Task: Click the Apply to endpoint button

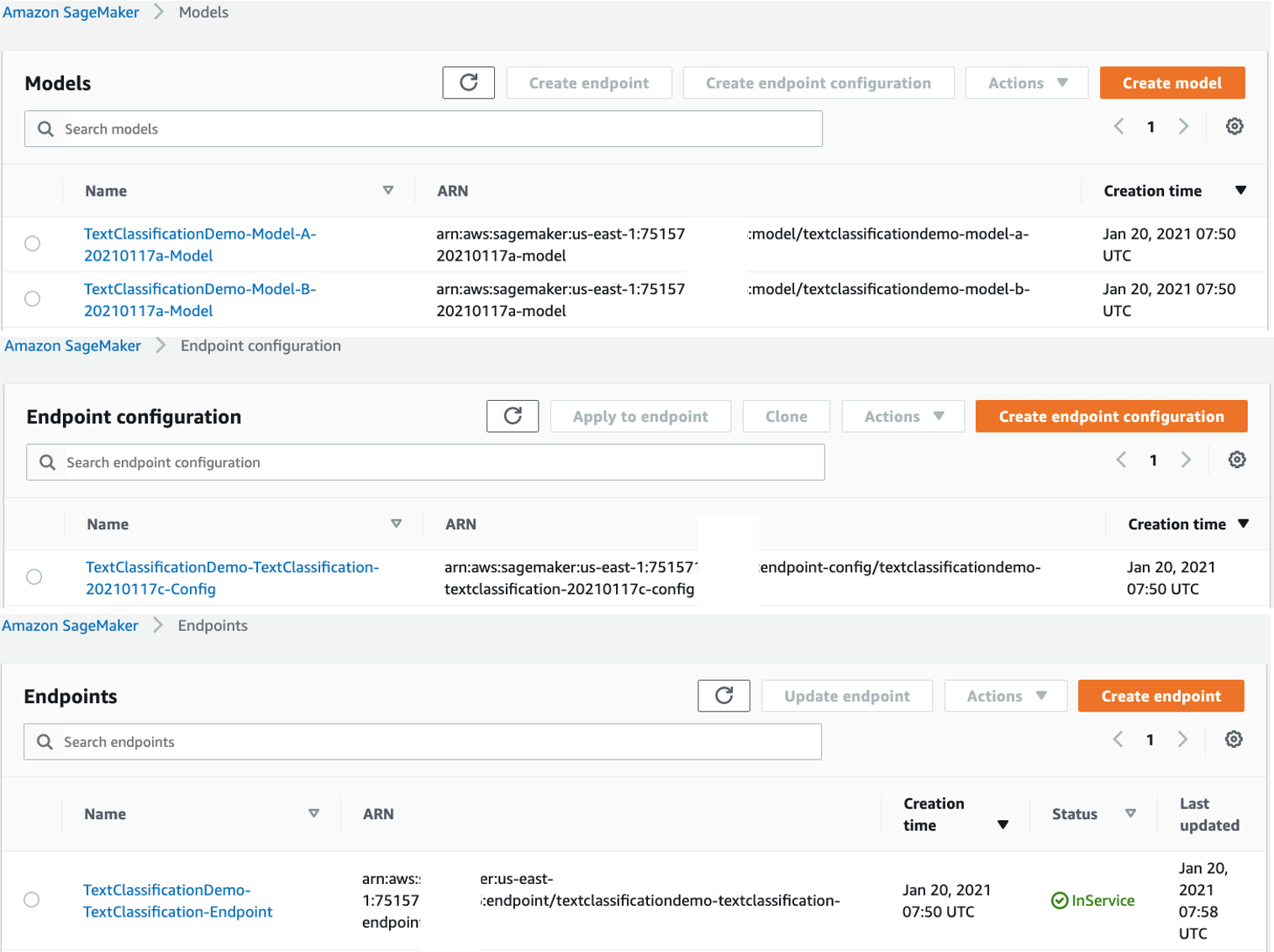Action: pyautogui.click(x=640, y=416)
